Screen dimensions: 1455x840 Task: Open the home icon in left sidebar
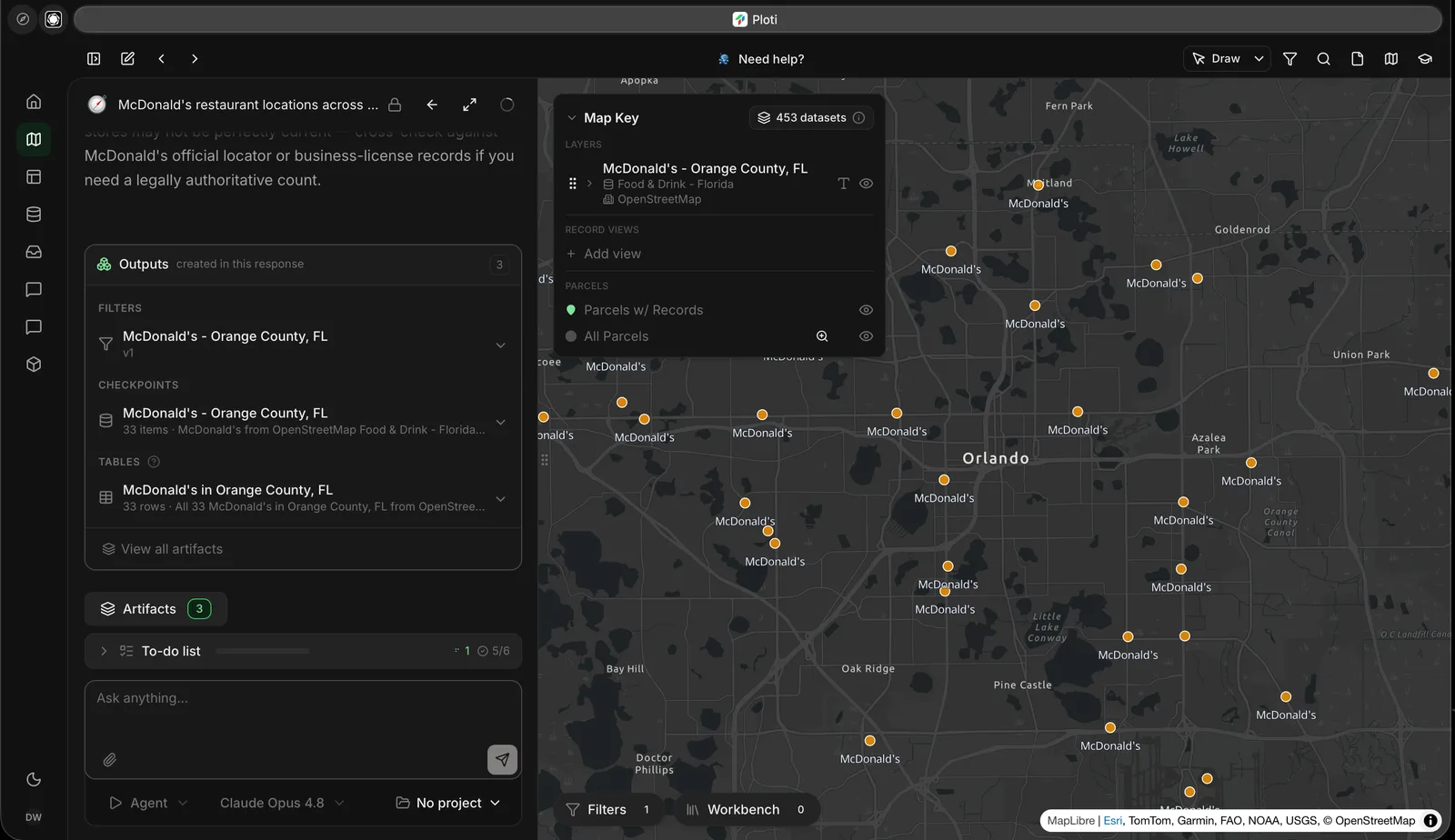(x=34, y=102)
